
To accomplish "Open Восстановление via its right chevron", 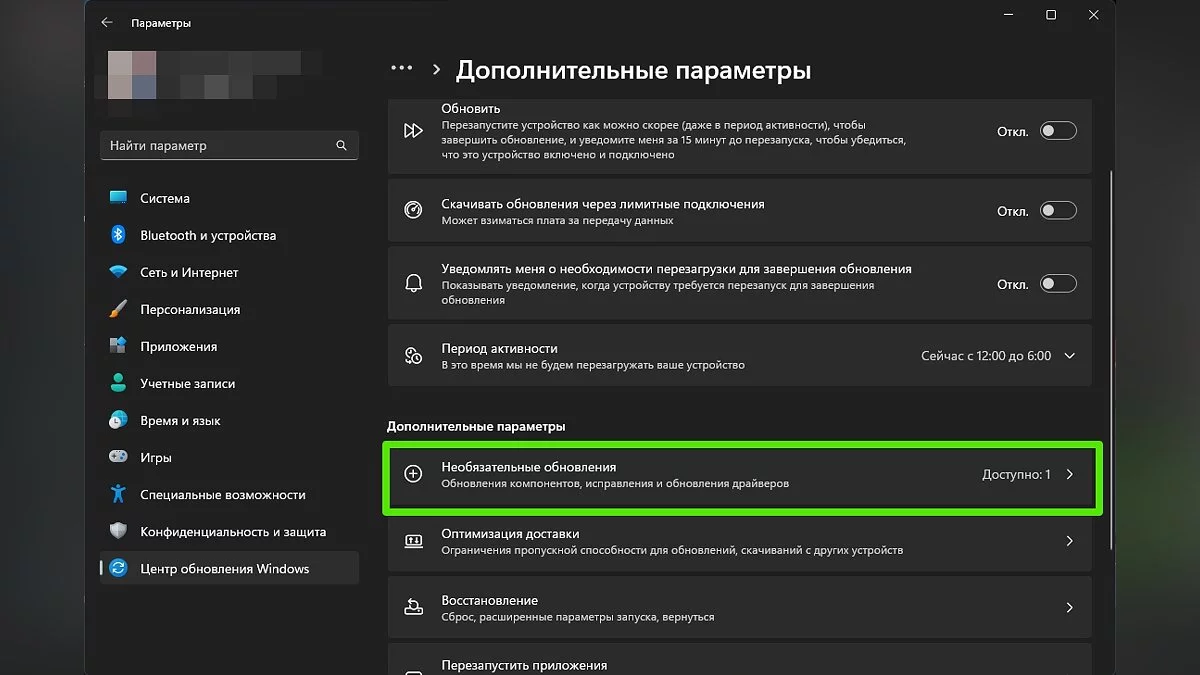I will coord(1069,607).
